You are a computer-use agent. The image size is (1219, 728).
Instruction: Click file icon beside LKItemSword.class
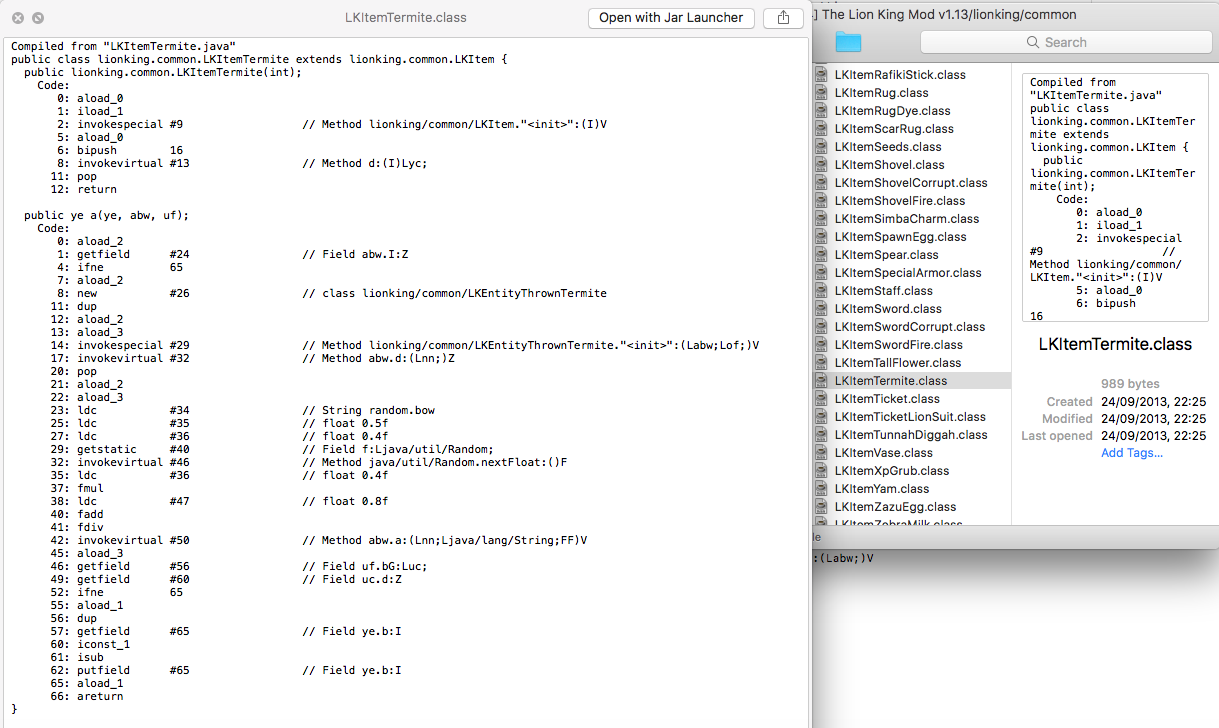pyautogui.click(x=821, y=309)
